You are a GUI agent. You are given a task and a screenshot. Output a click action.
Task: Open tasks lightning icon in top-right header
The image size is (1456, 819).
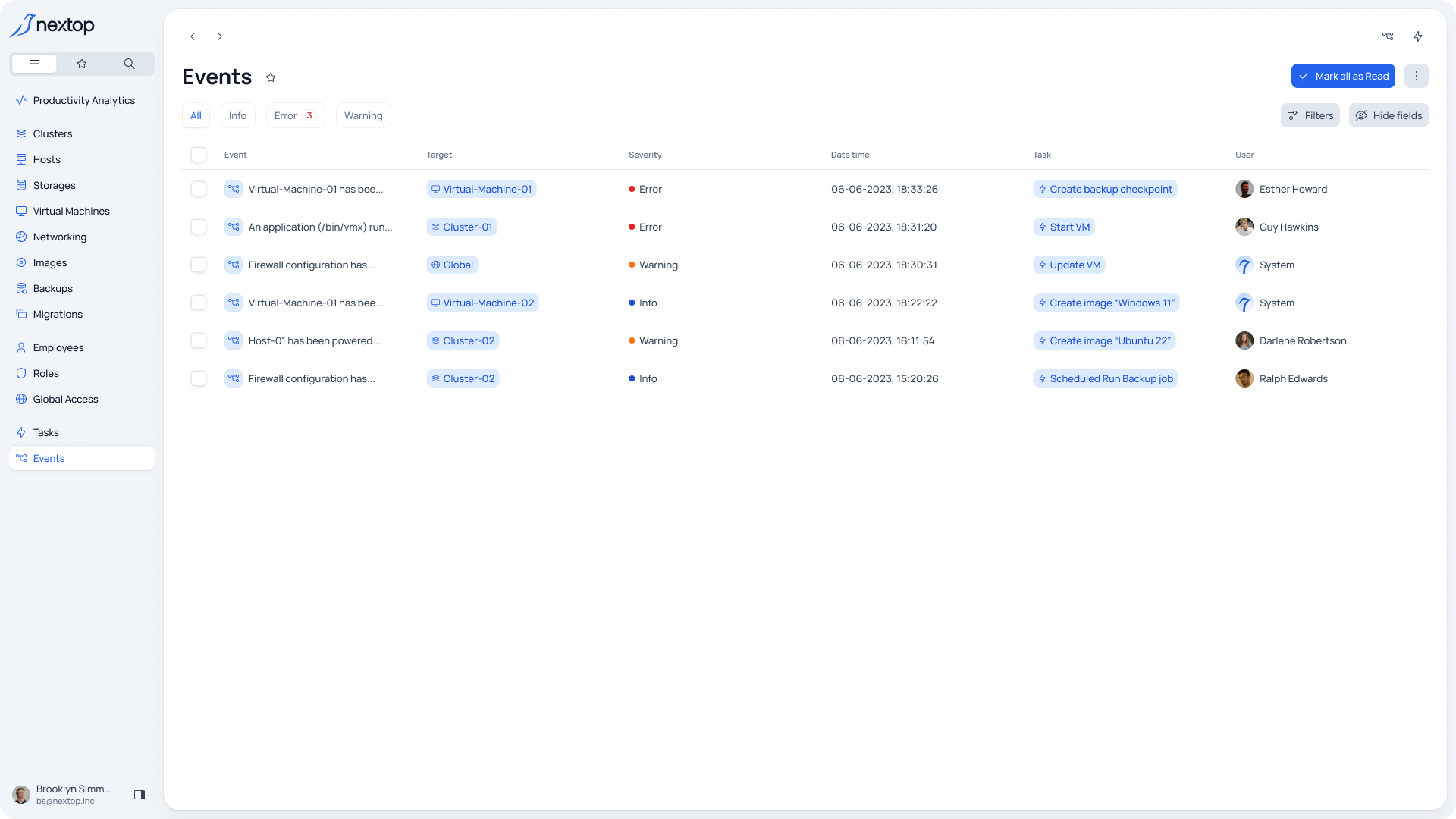pos(1418,36)
